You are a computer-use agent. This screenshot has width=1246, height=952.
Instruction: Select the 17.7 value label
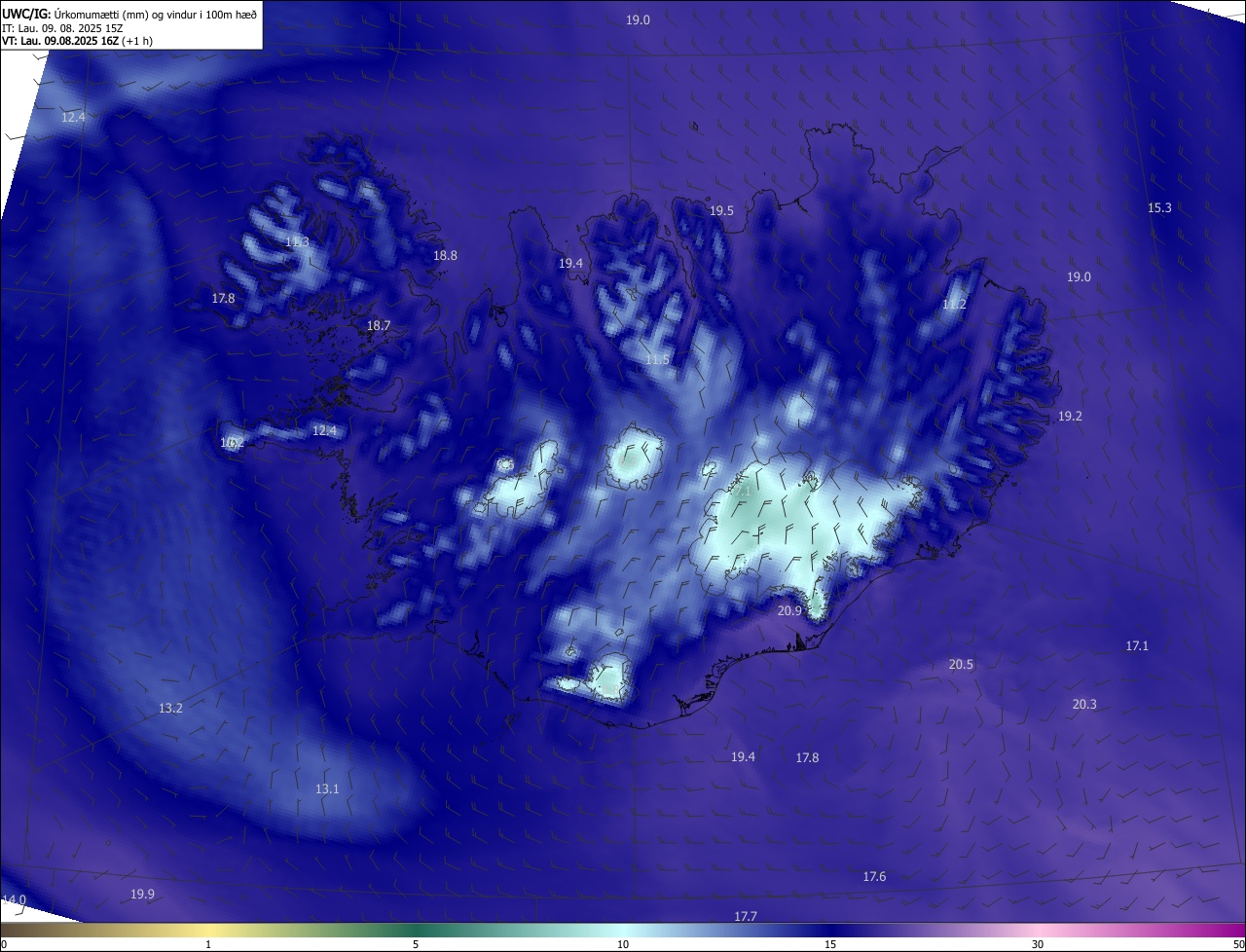(x=745, y=917)
